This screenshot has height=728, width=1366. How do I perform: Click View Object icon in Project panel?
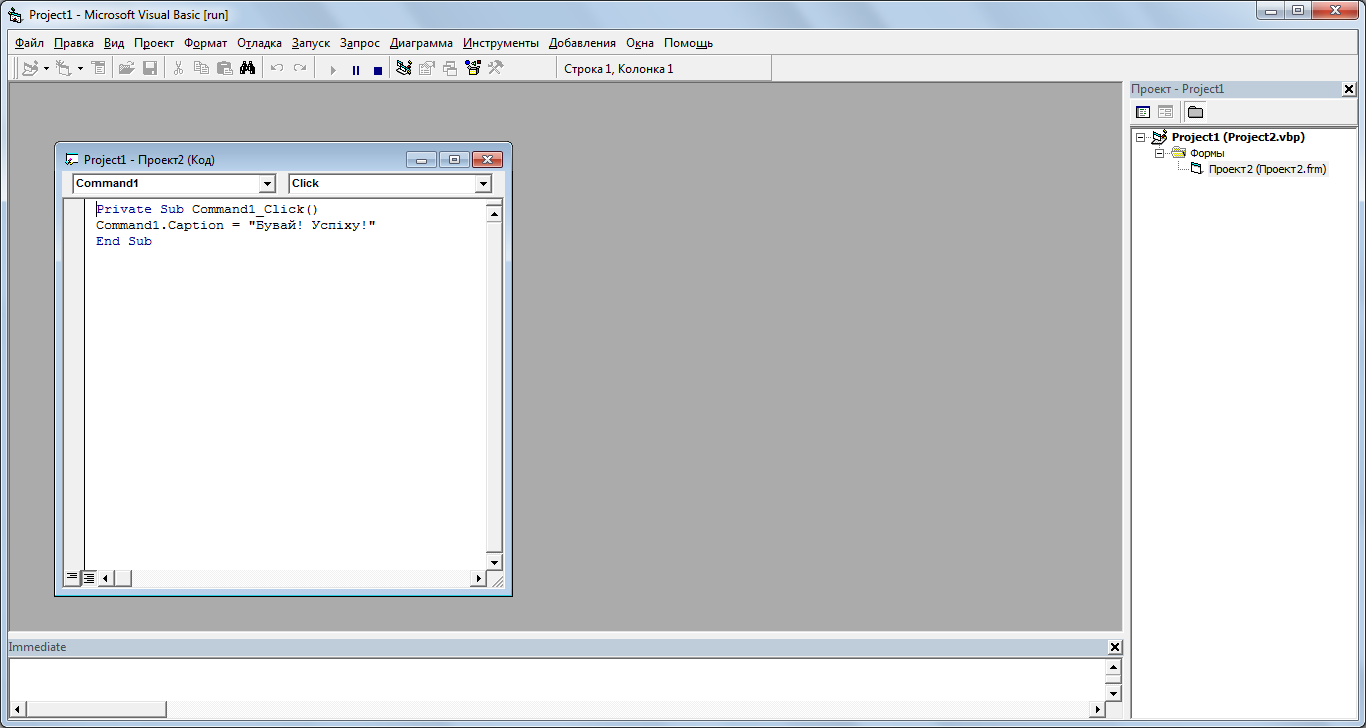point(1165,112)
